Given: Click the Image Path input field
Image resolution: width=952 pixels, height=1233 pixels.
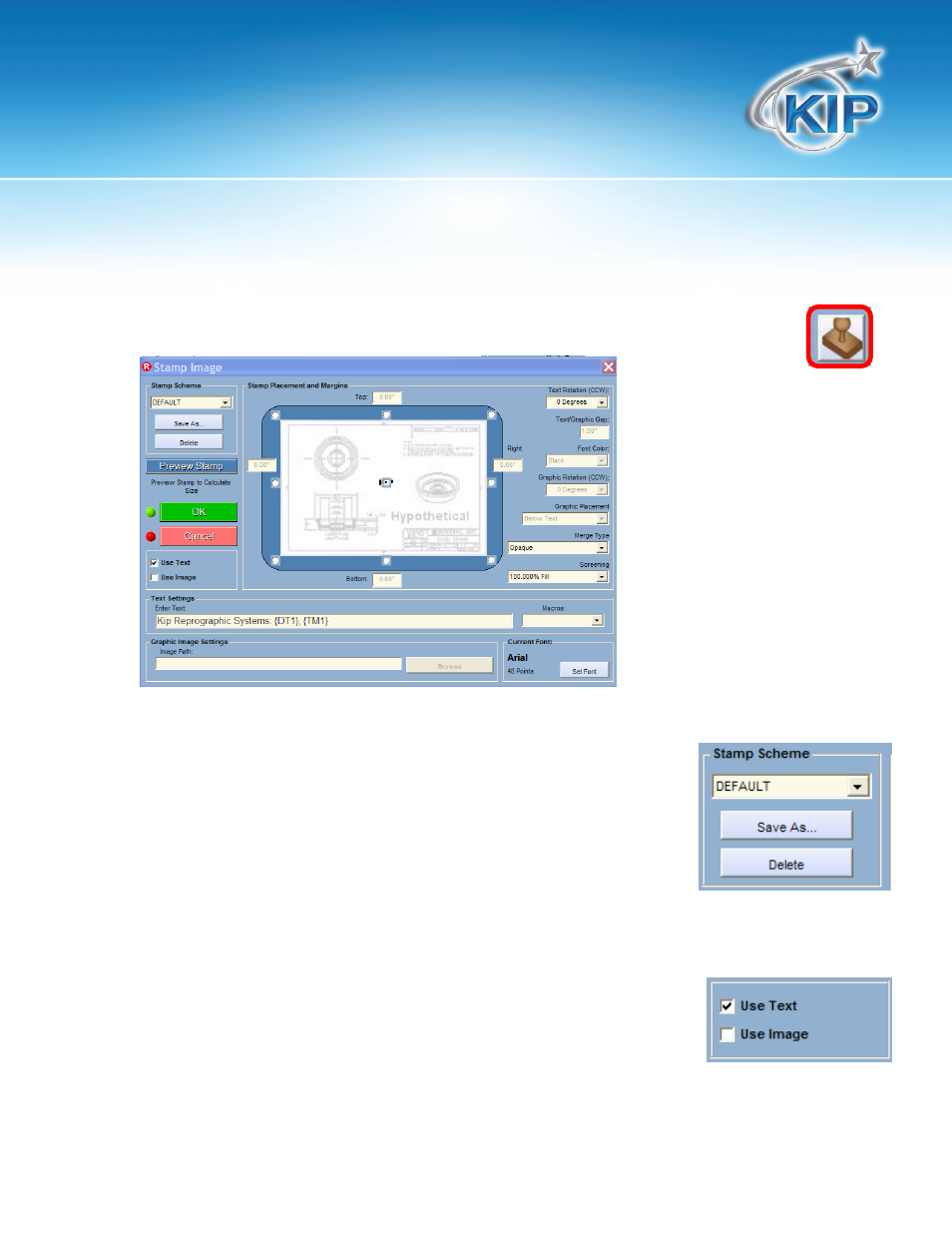Looking at the screenshot, I should tap(278, 664).
